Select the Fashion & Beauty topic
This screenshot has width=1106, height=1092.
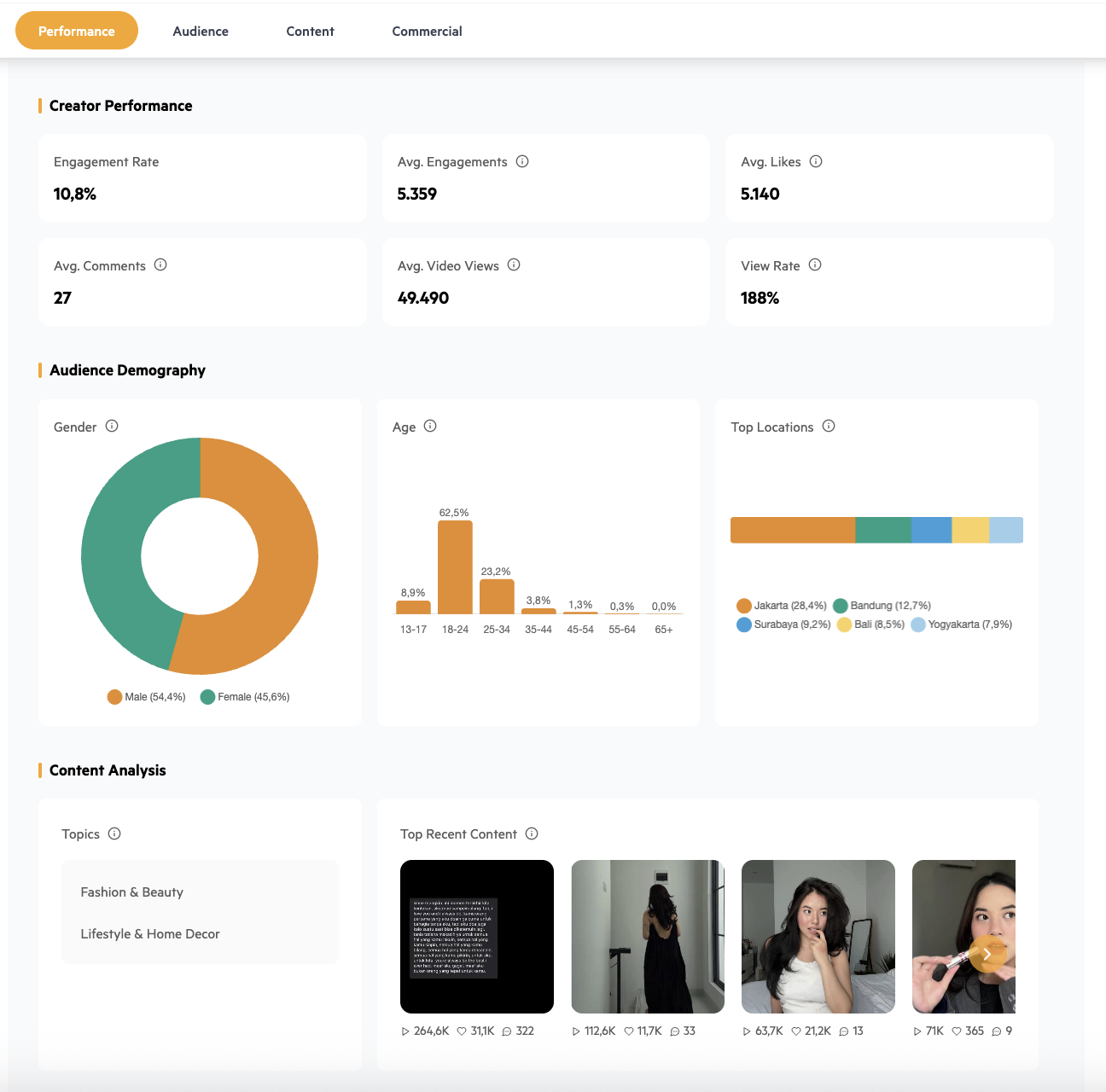pos(132,892)
